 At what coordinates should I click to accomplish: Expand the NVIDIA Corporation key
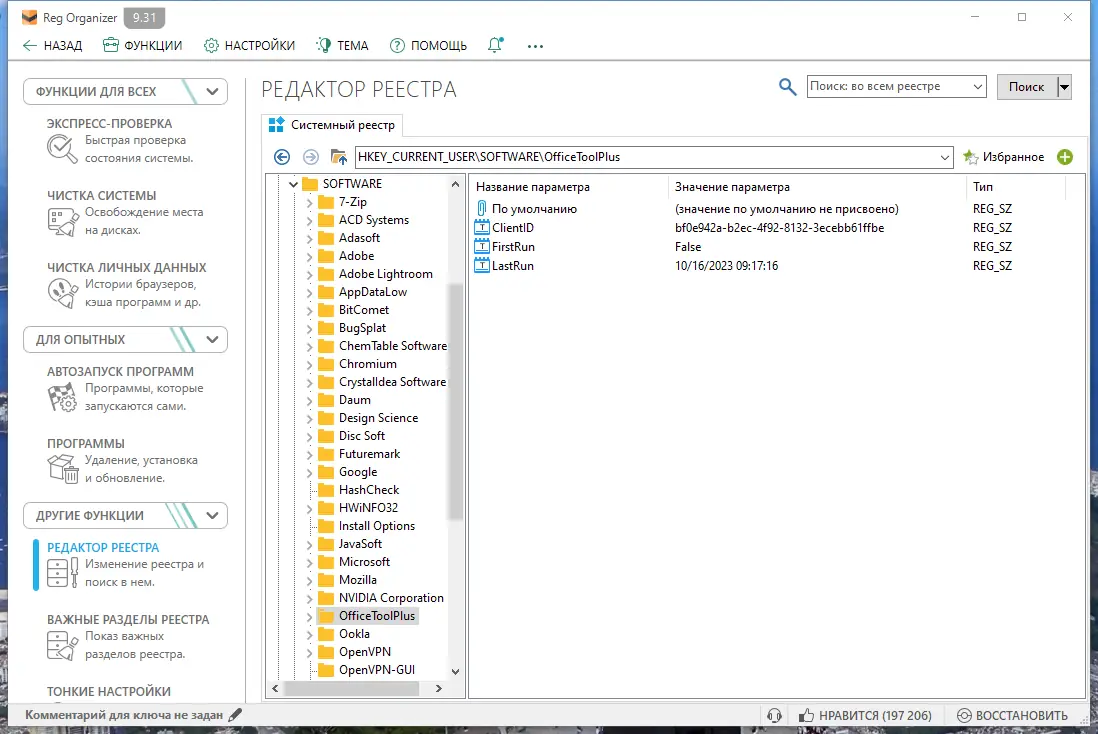[310, 598]
